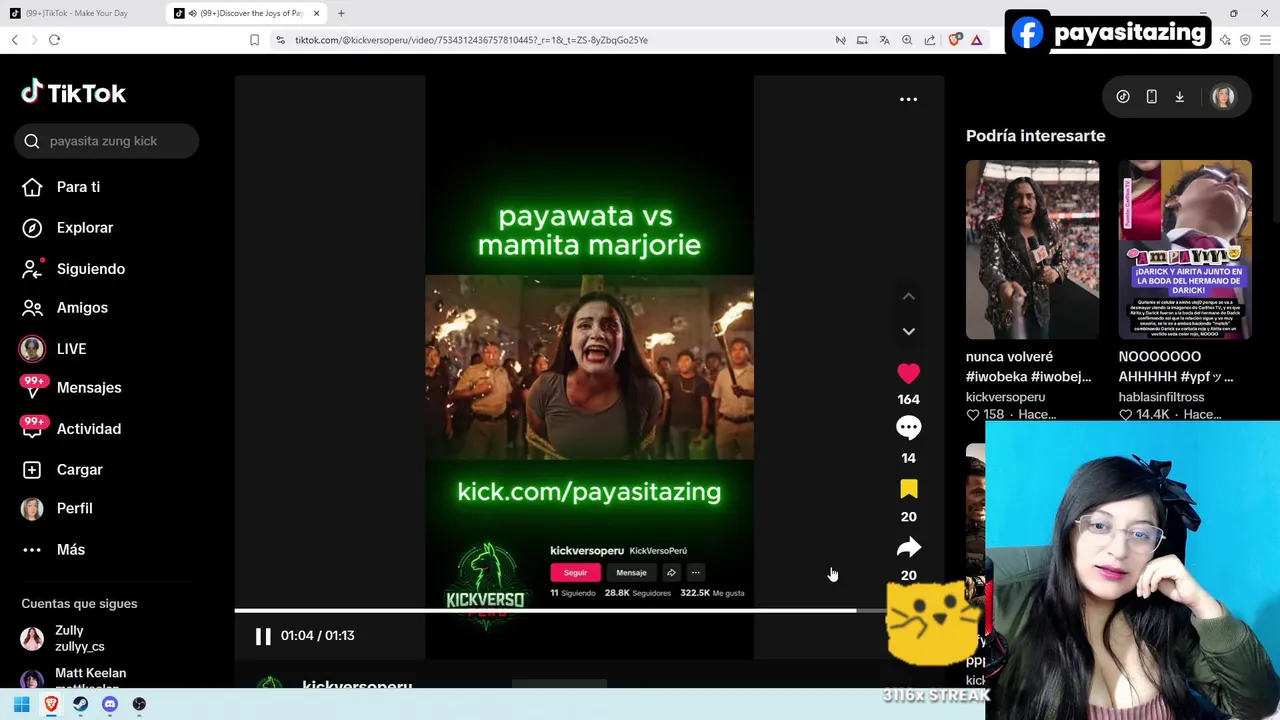Click the 'nunca volveré #iwobeka' title
Viewport: 1280px width, 720px height.
[x=1028, y=367]
